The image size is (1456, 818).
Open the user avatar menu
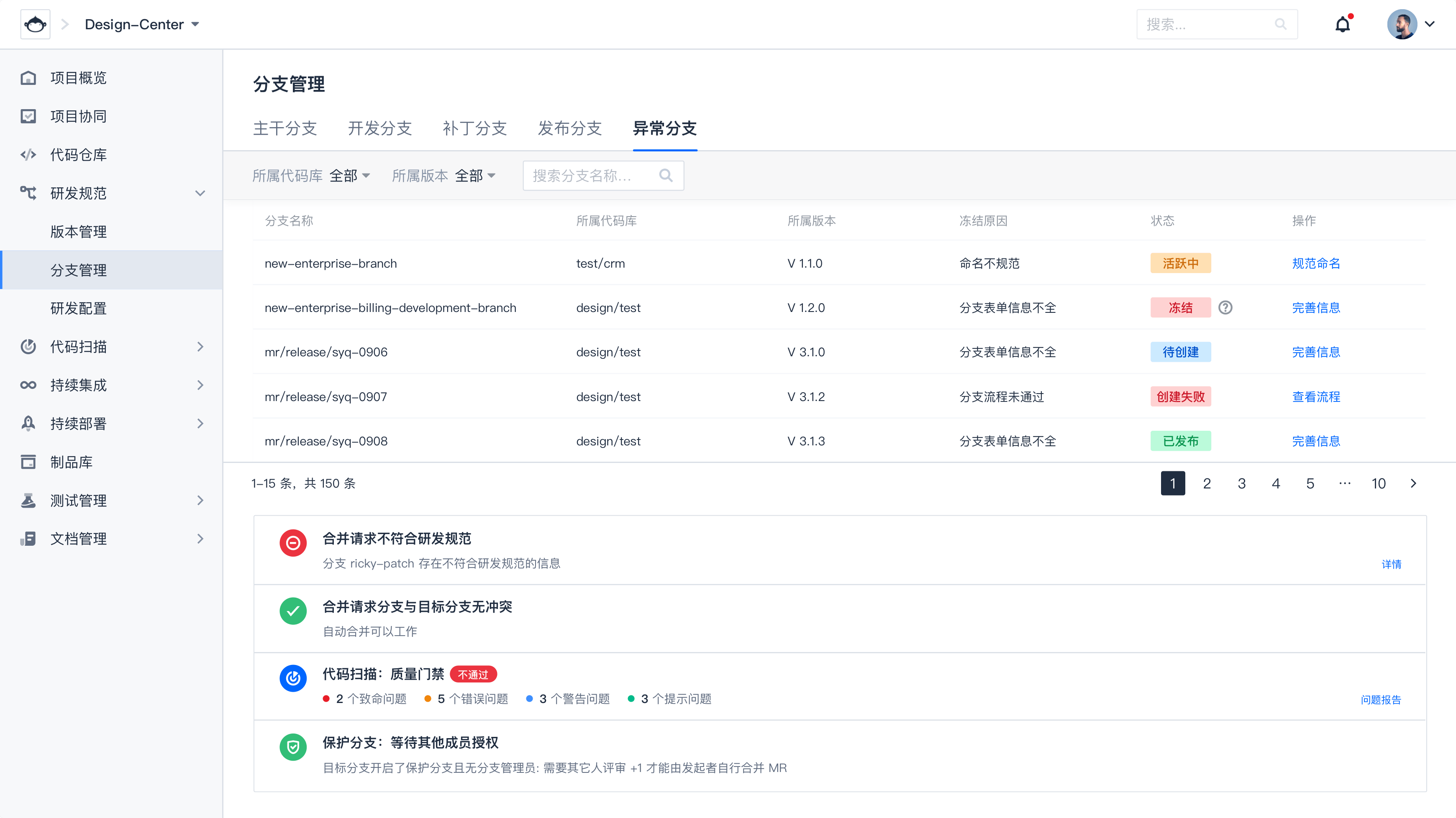click(1411, 24)
